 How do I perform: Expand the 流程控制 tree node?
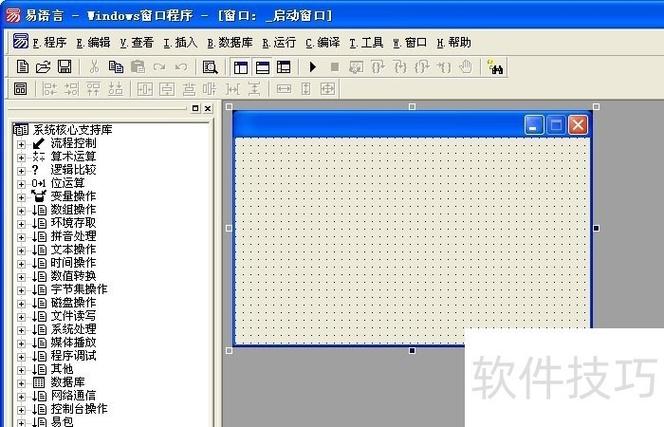tap(21, 144)
